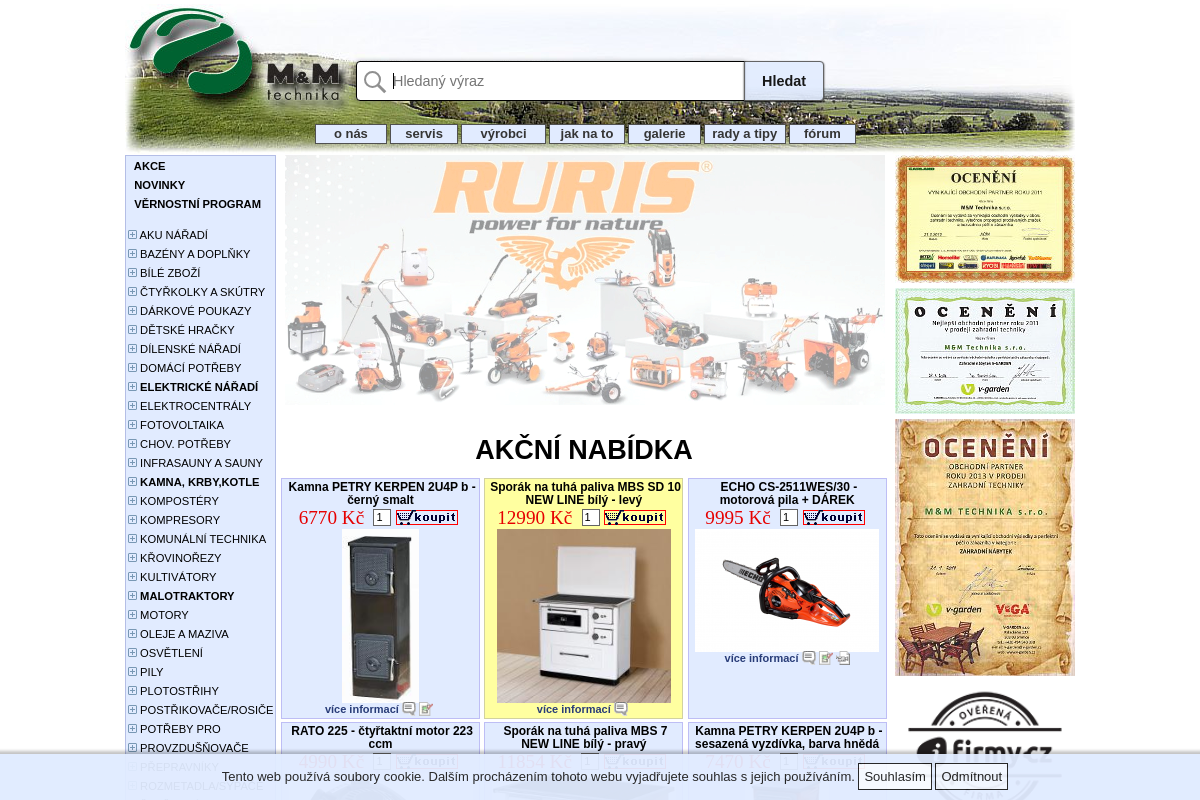This screenshot has width=1200, height=800.
Task: Expand KAMNA, KRBY, KOTLE plus icon
Action: (132, 482)
